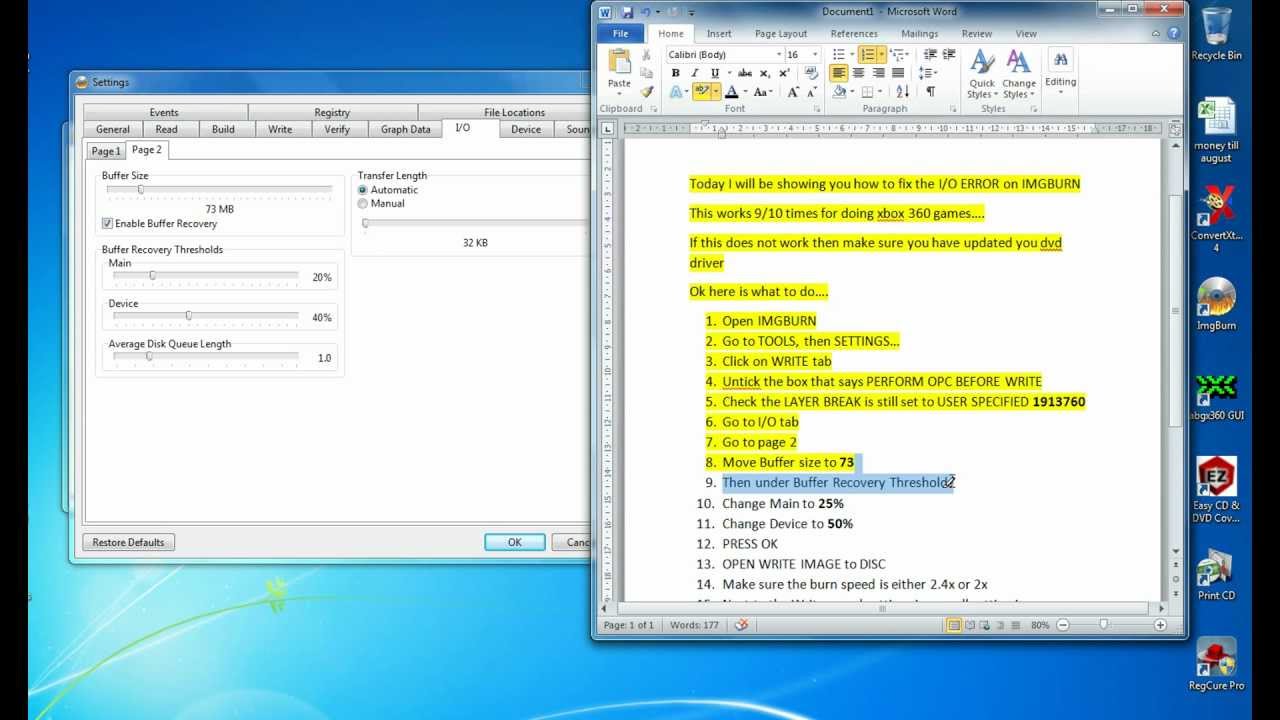Select Manual transfer length option
The image size is (1280, 720).
pos(363,203)
